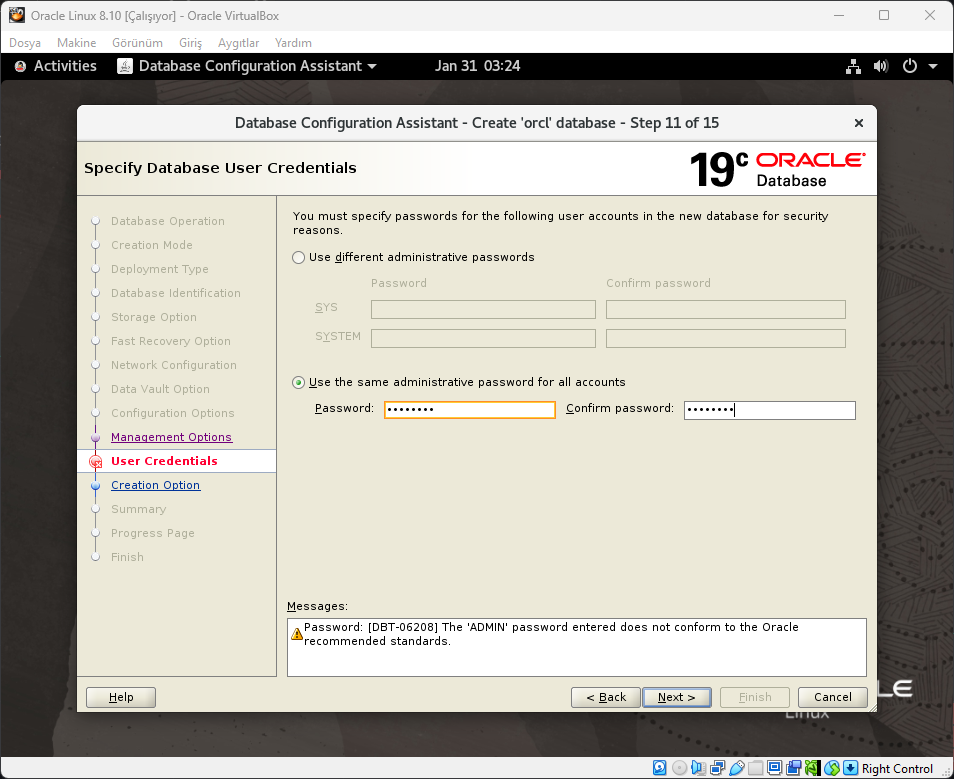Click VirtualBox optical disc status icon
This screenshot has width=954, height=779.
pyautogui.click(x=680, y=768)
